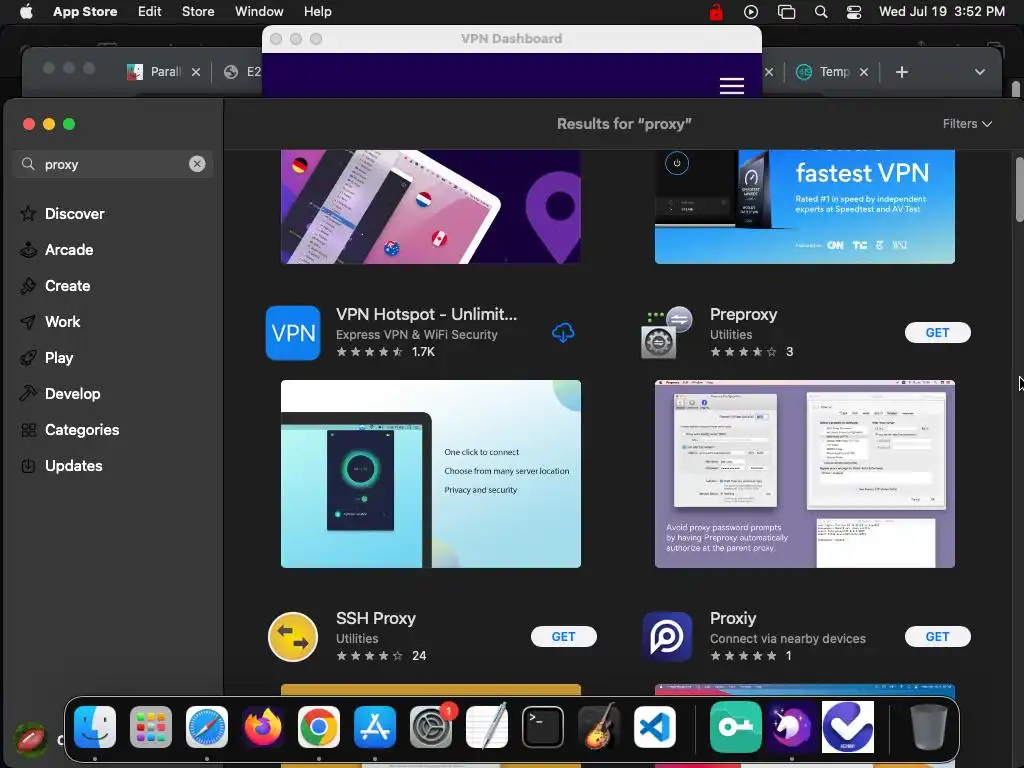Get the Proxiy app
The width and height of the screenshot is (1024, 768).
[937, 637]
